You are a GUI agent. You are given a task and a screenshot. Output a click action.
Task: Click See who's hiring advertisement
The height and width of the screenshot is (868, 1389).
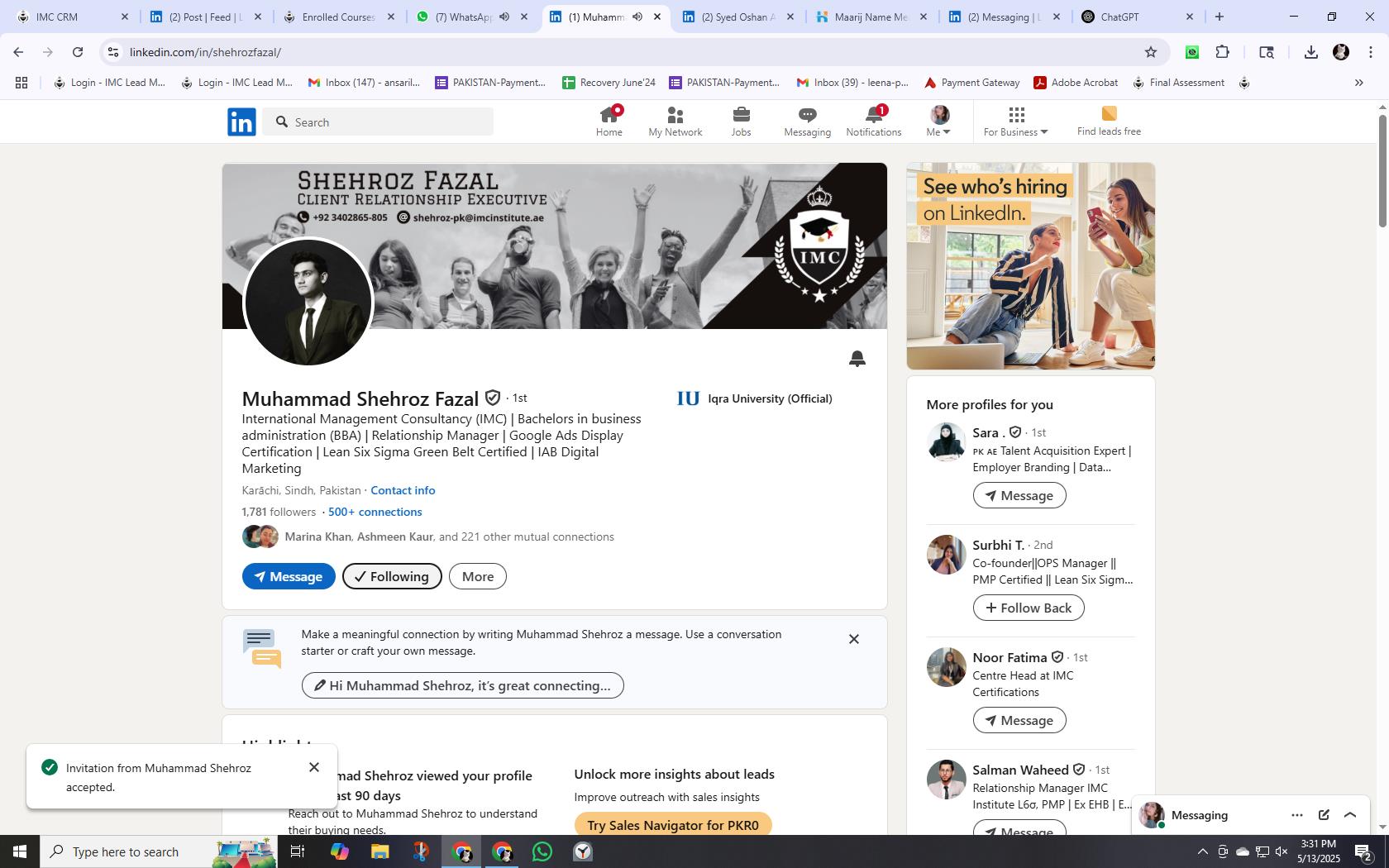[1030, 266]
